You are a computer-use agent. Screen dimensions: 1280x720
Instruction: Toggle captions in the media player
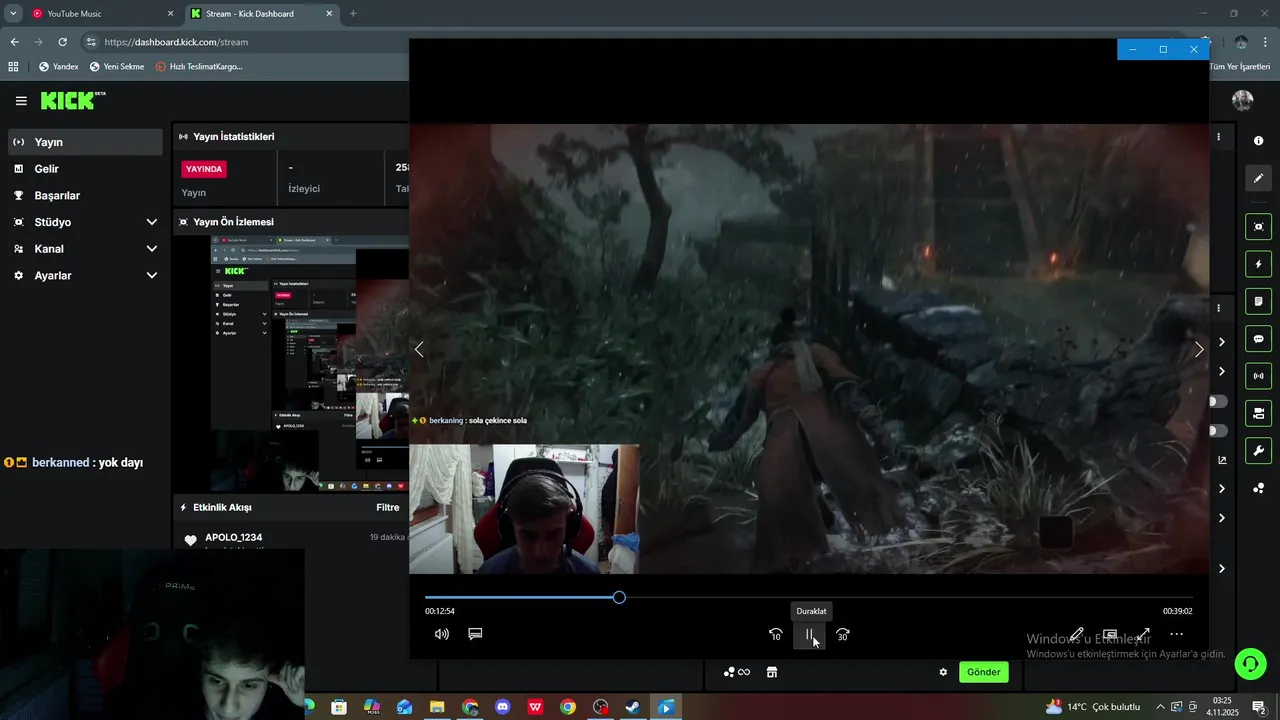(475, 634)
